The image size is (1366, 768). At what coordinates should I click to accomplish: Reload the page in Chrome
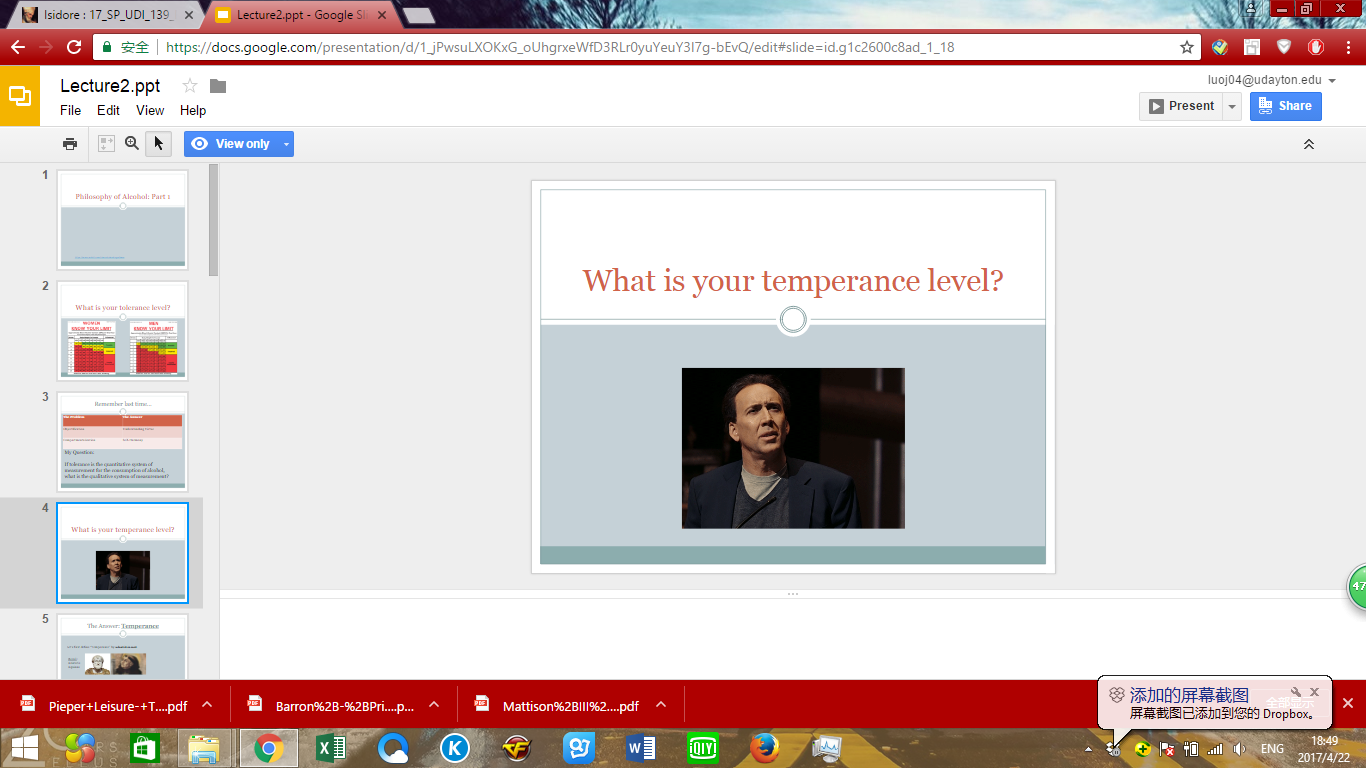pyautogui.click(x=74, y=47)
